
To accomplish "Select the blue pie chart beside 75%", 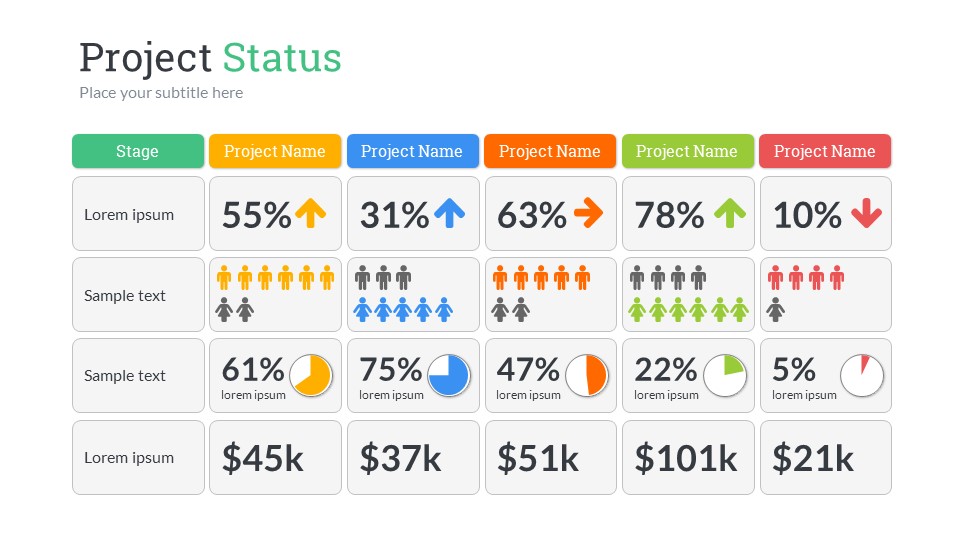I will point(449,376).
